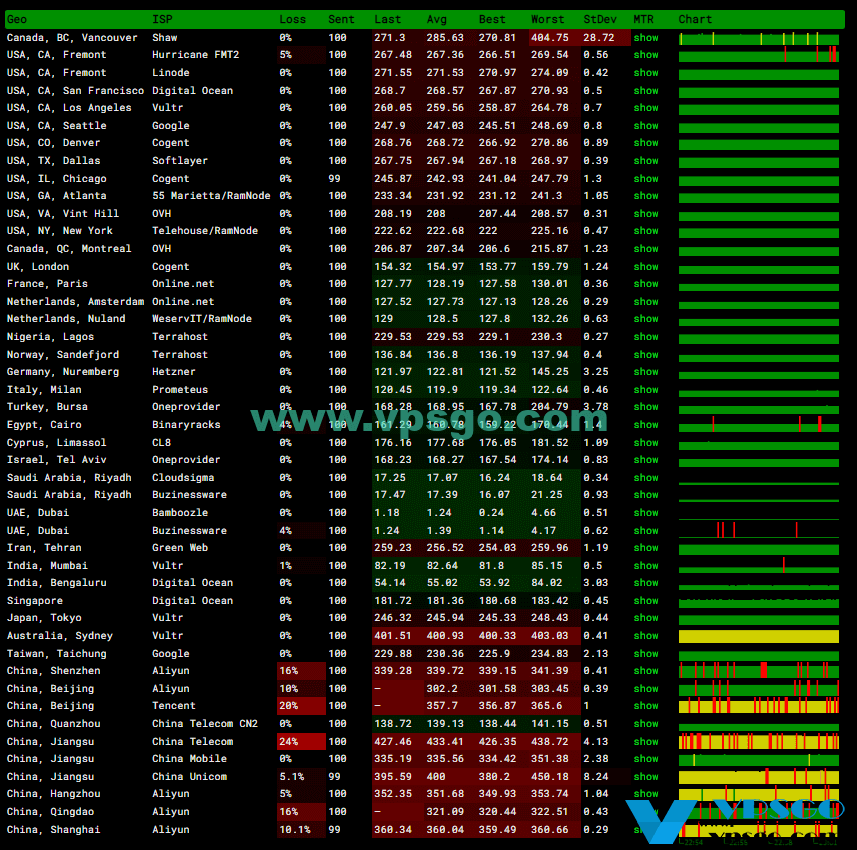Select the Best column header
The image size is (857, 850).
492,20
